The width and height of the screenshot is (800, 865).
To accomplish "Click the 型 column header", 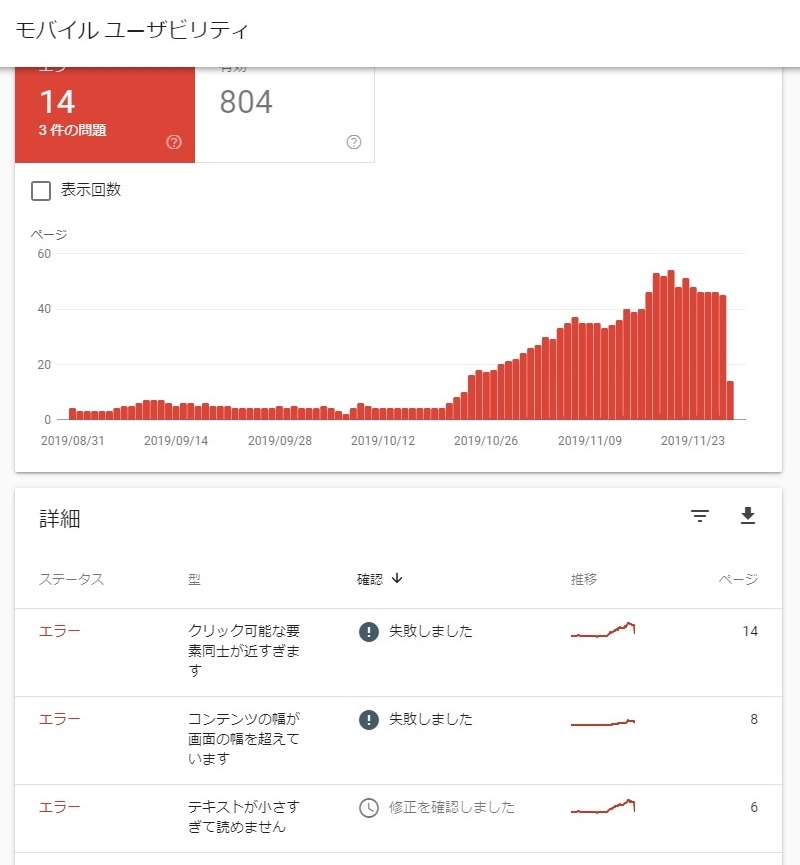I will pyautogui.click(x=194, y=579).
